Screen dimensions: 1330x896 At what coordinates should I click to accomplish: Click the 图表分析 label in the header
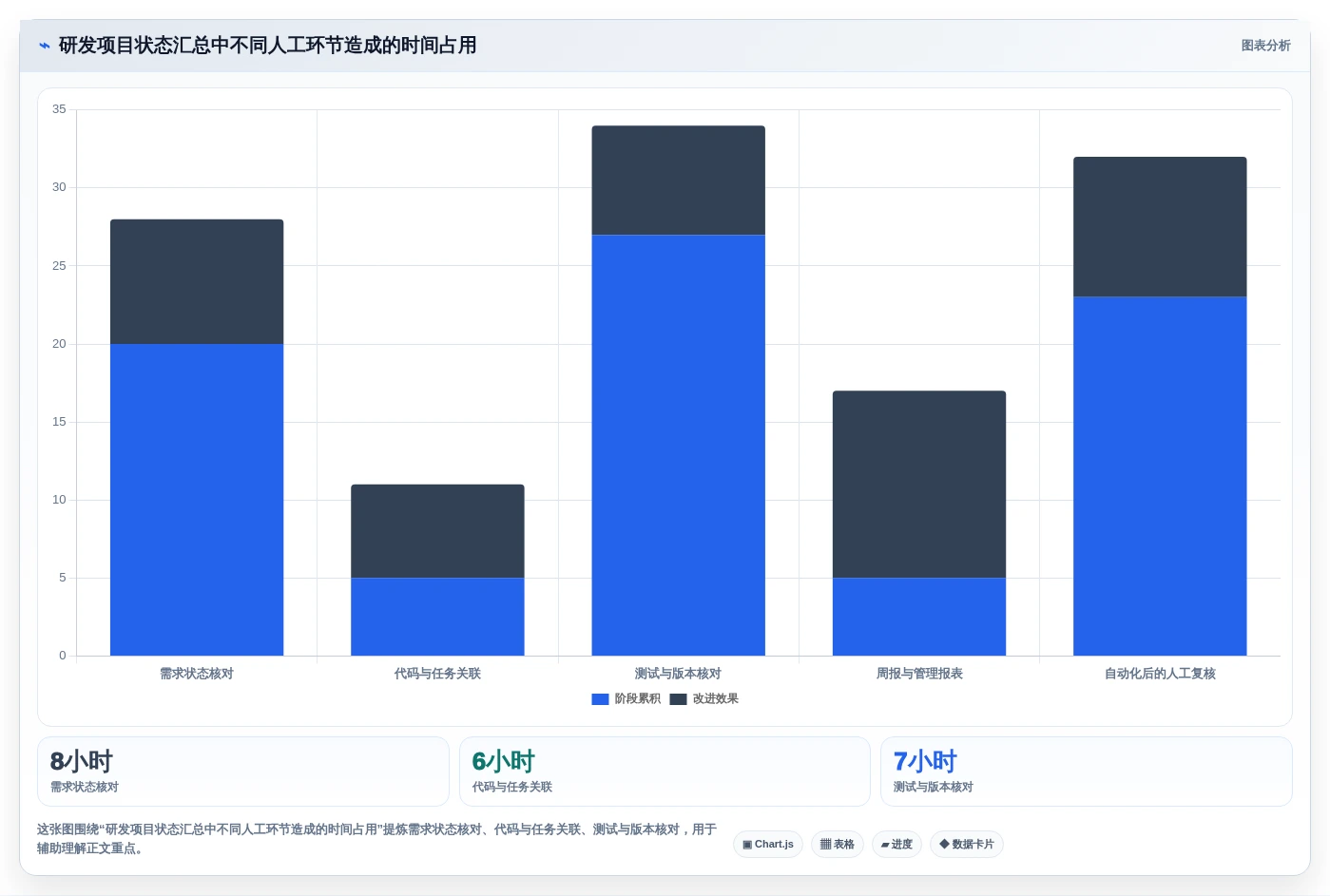[x=1265, y=46]
